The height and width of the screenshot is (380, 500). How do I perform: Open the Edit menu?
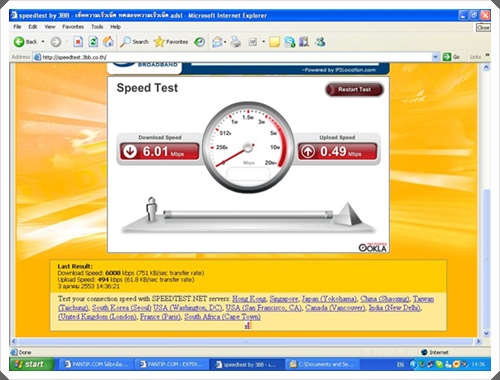pyautogui.click(x=33, y=27)
